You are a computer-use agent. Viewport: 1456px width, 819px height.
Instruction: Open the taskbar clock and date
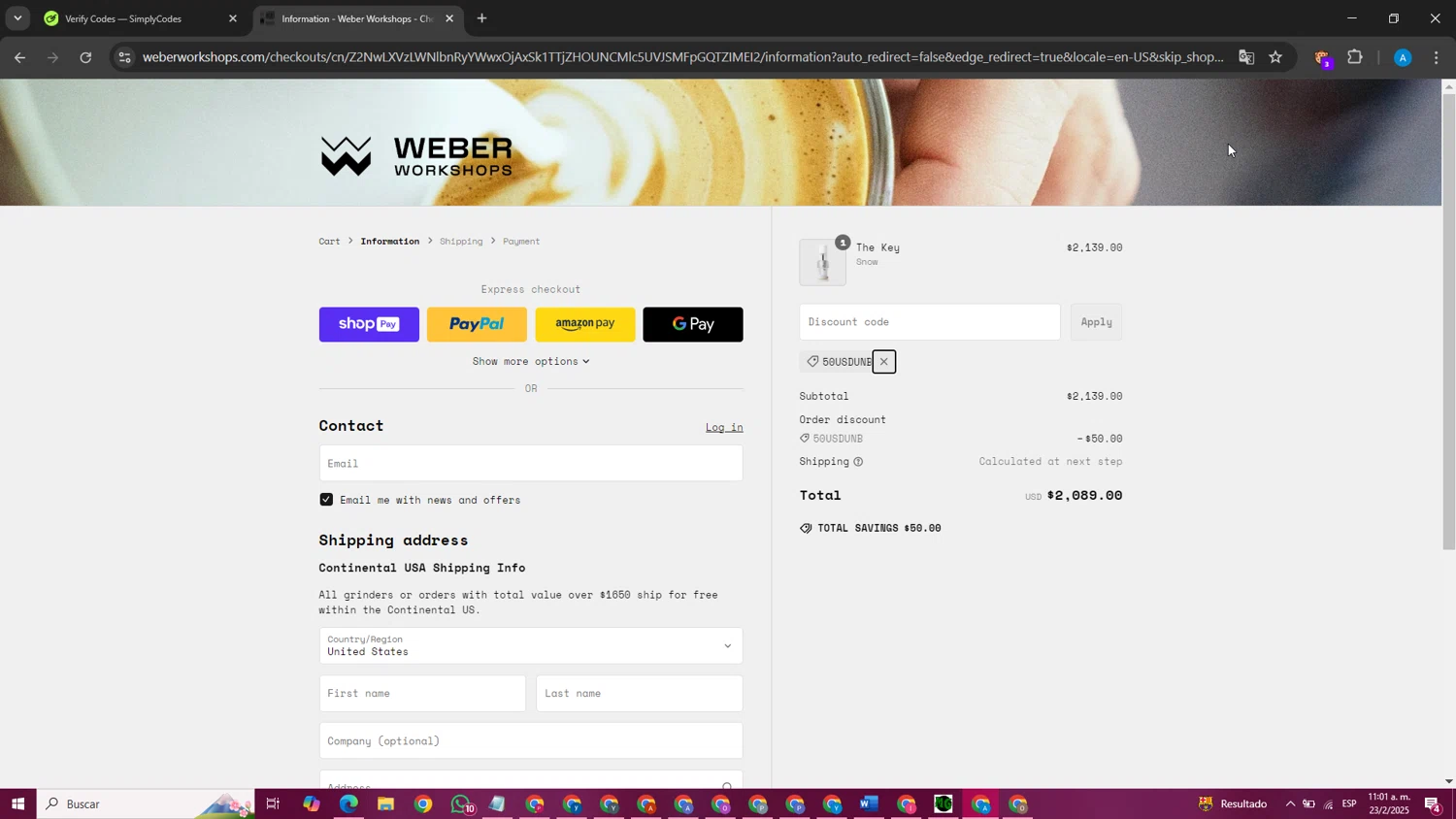(1389, 803)
